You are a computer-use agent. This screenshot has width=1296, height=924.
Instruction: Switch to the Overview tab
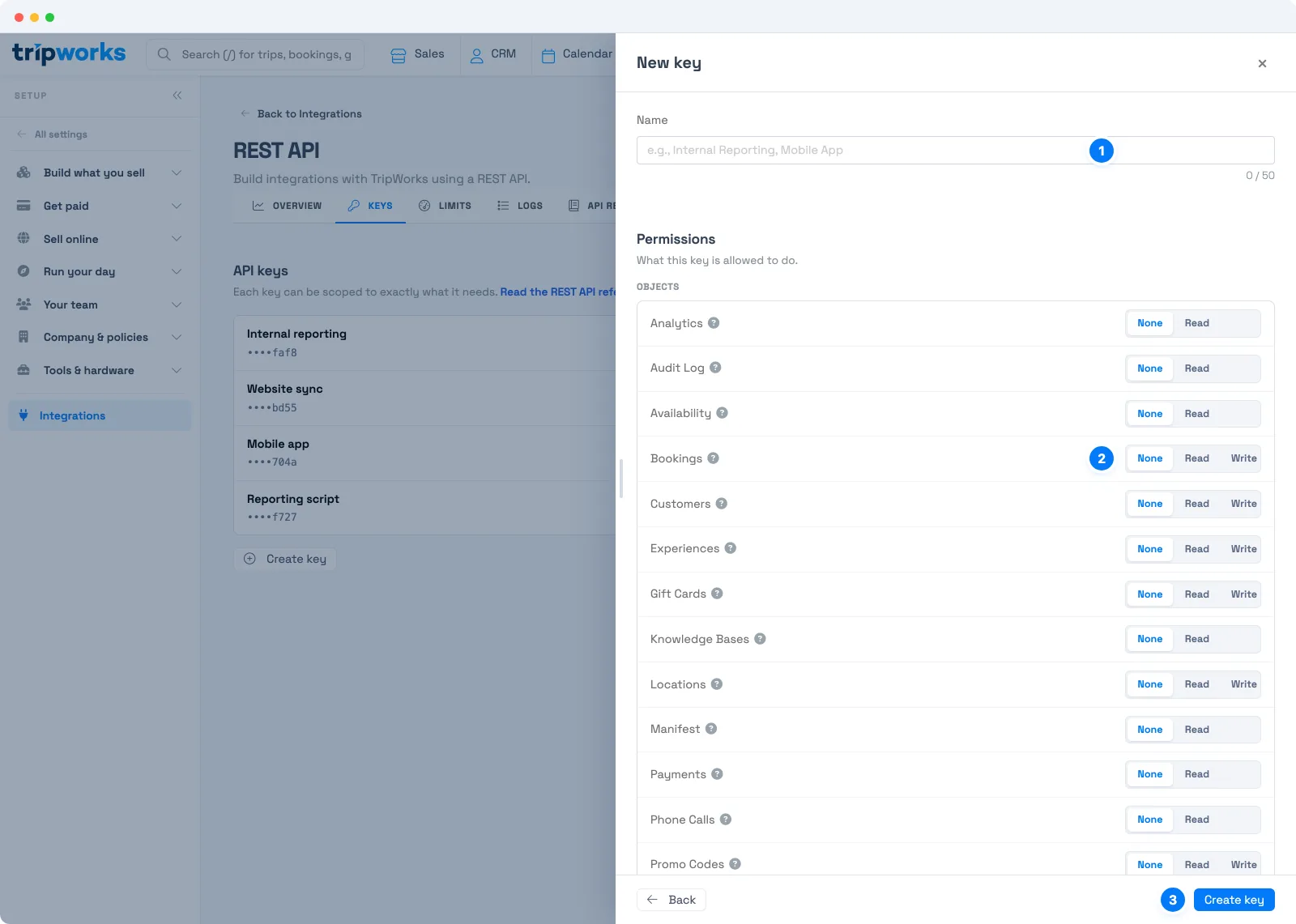click(287, 206)
